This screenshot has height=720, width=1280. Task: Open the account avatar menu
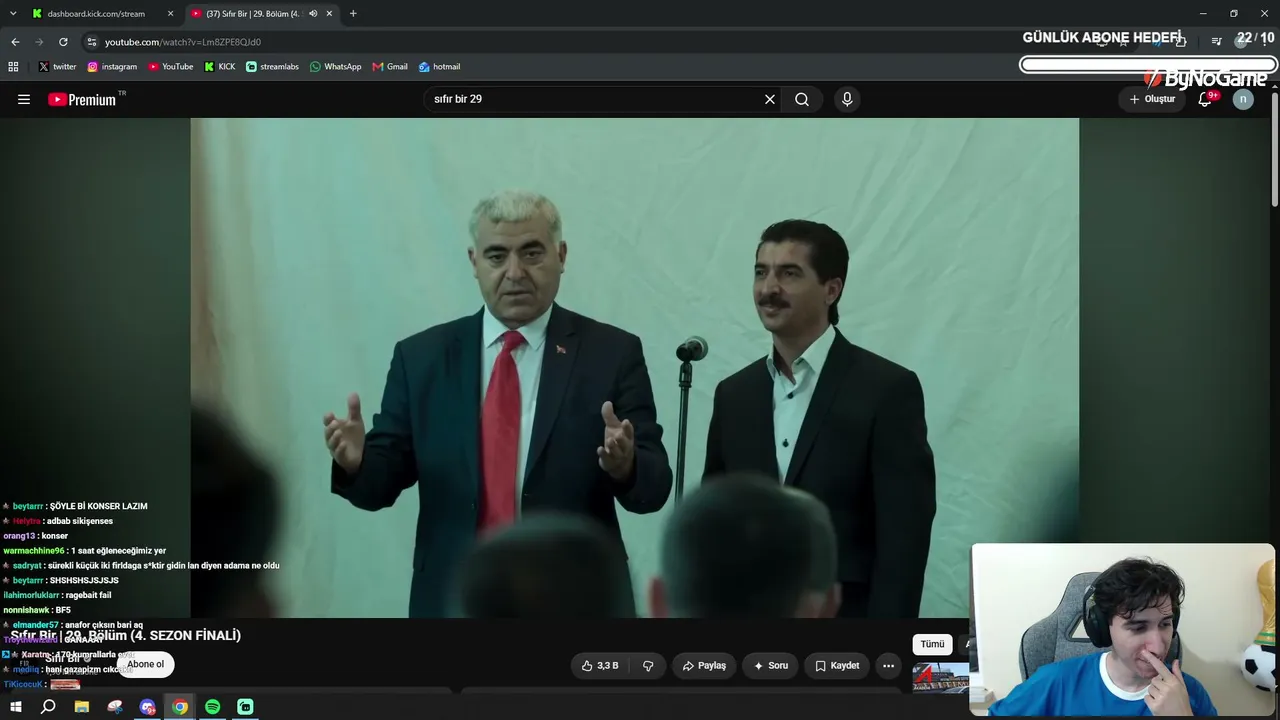coord(1243,99)
